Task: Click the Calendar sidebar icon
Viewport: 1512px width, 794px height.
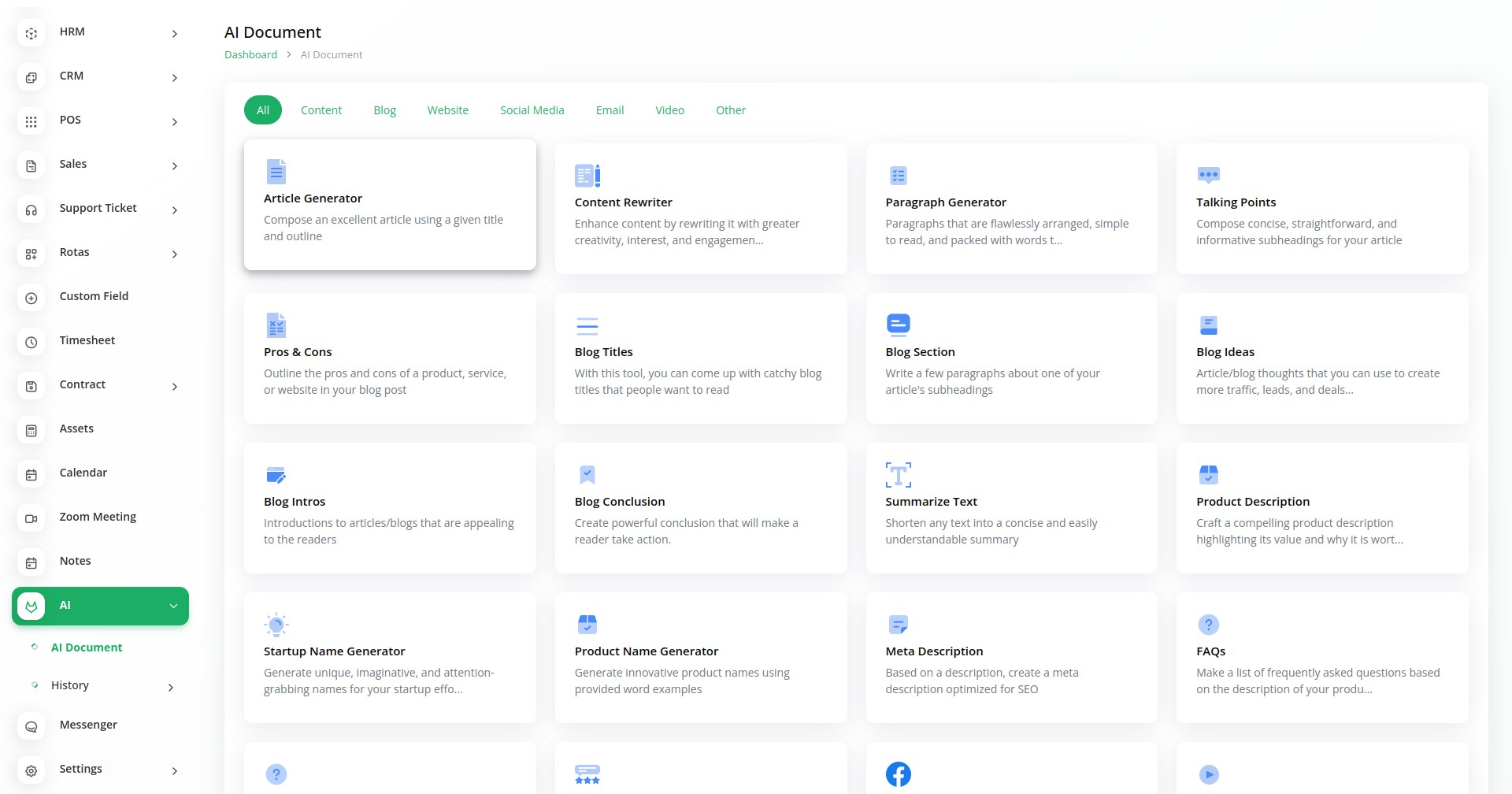Action: pos(31,474)
